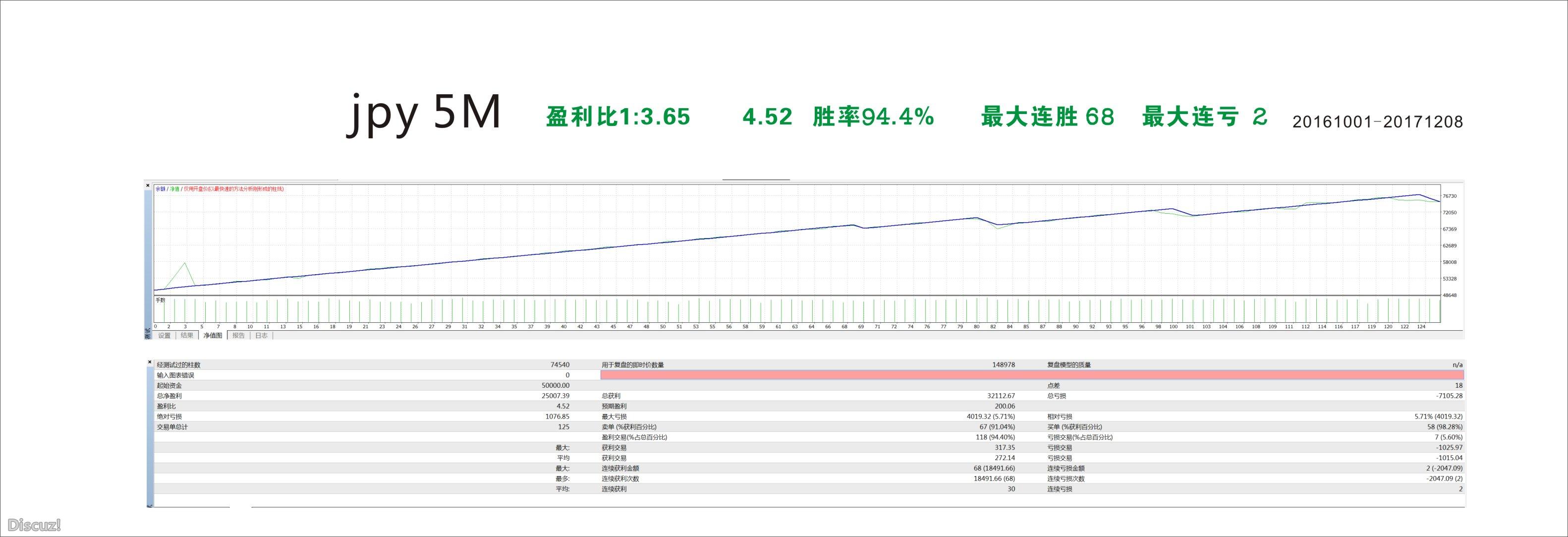Select the 125 total trades value
The height and width of the screenshot is (537, 1568).
click(564, 427)
